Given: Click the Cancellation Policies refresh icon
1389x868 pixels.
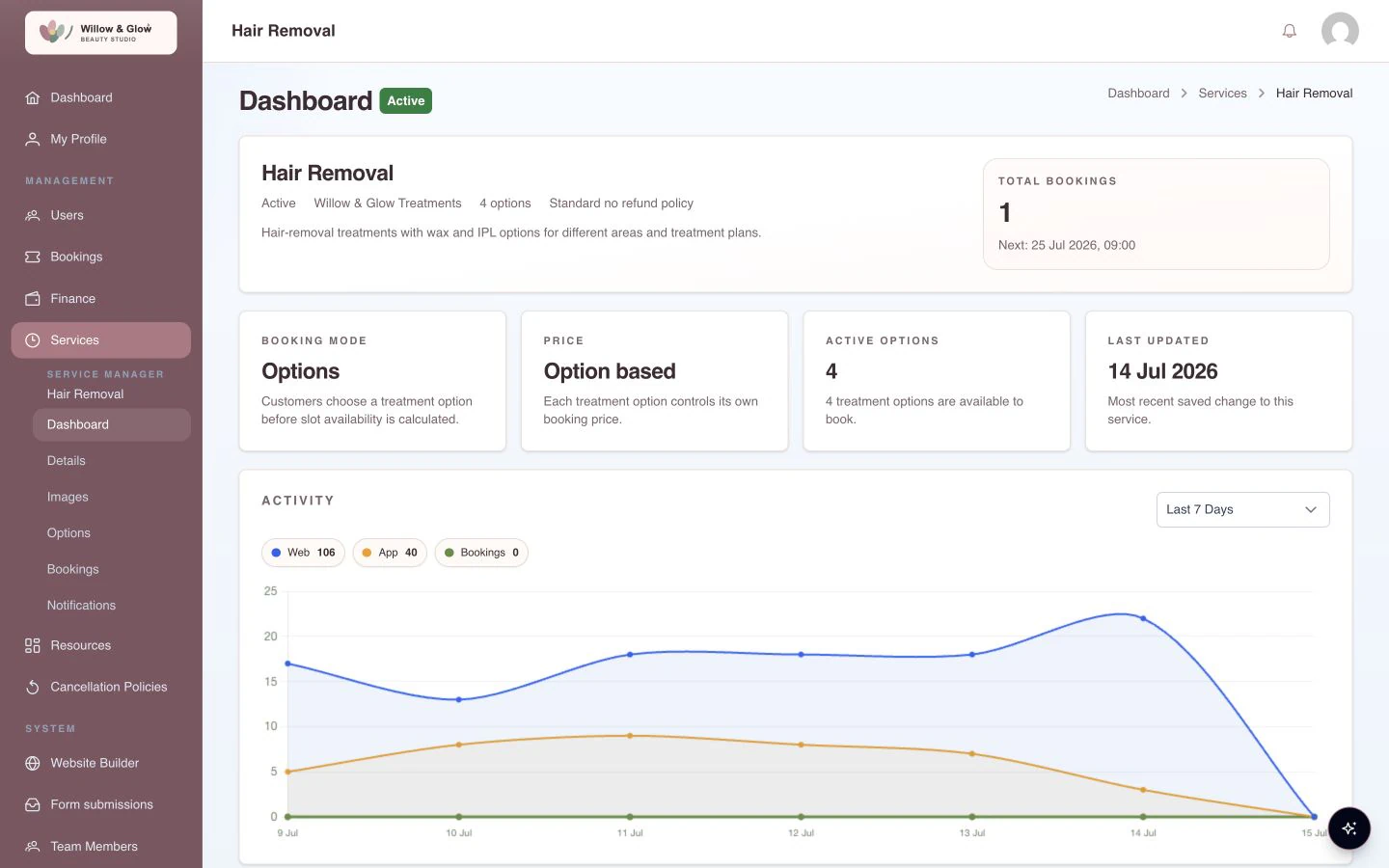Looking at the screenshot, I should tap(33, 687).
